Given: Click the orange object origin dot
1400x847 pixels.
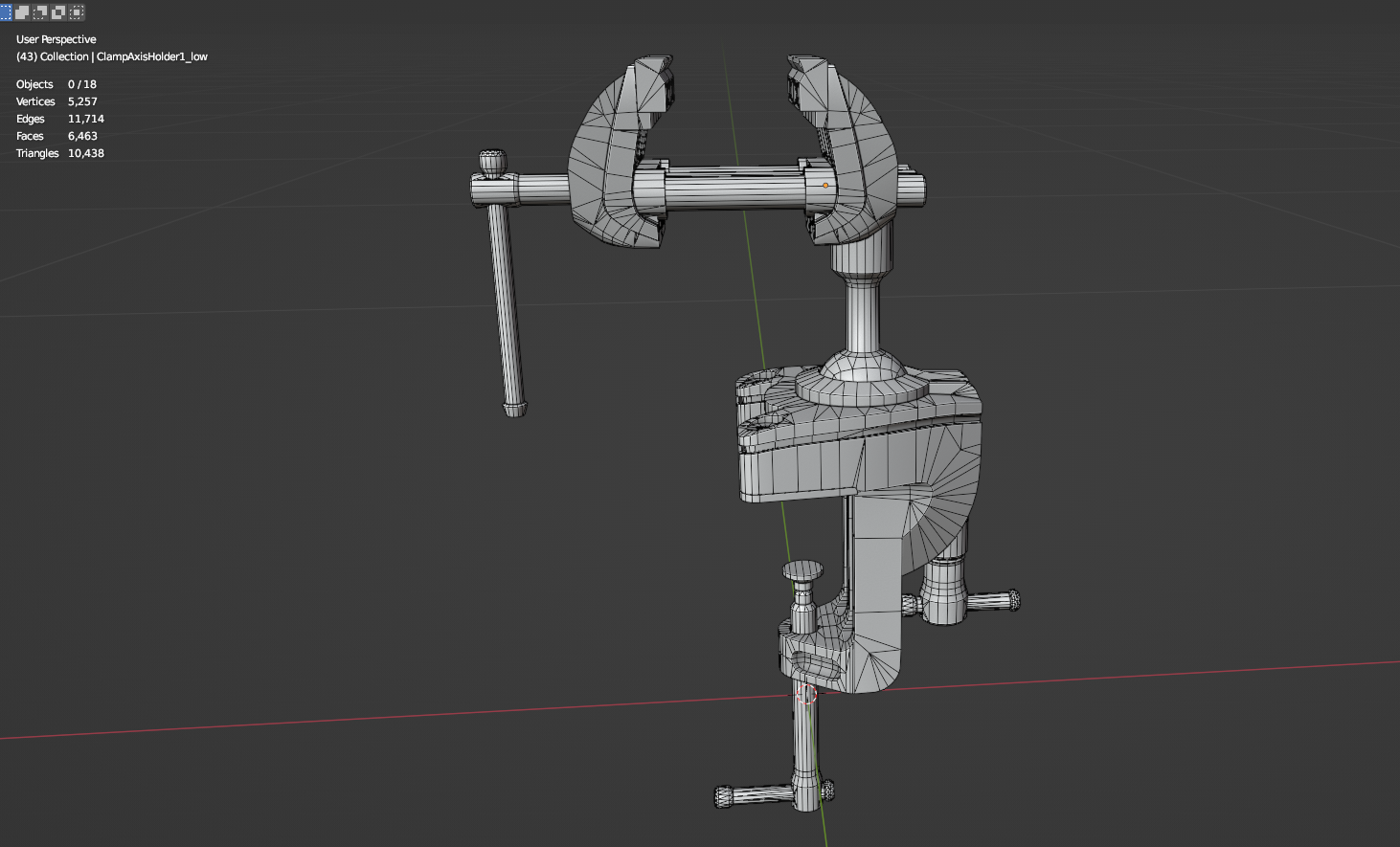Looking at the screenshot, I should (825, 185).
